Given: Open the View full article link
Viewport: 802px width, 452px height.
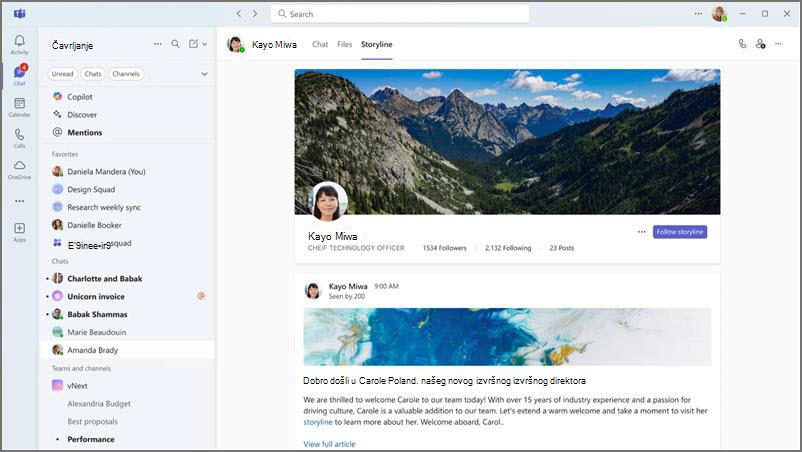Looking at the screenshot, I should click(x=329, y=444).
